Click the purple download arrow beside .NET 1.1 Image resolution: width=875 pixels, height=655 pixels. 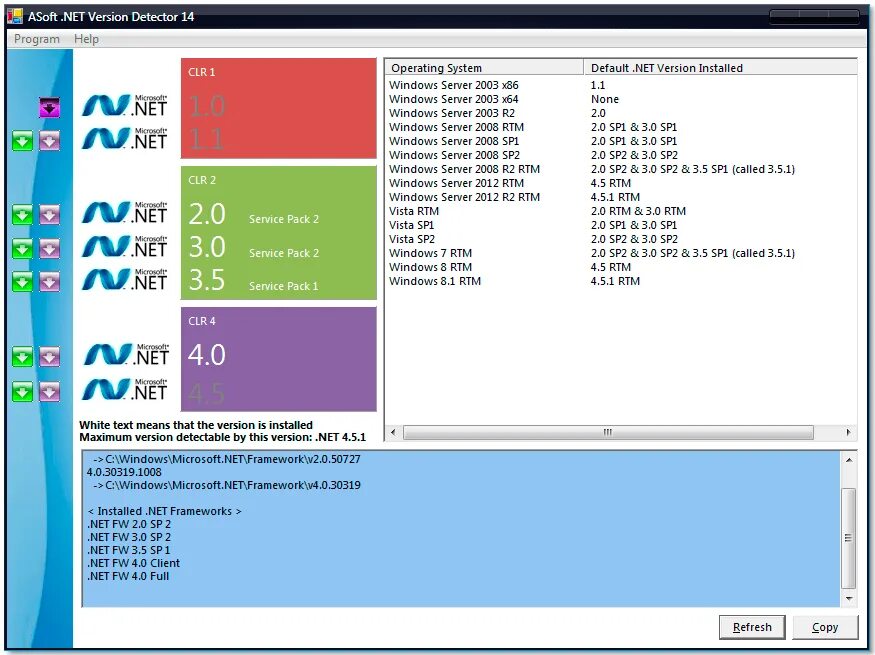pos(49,141)
